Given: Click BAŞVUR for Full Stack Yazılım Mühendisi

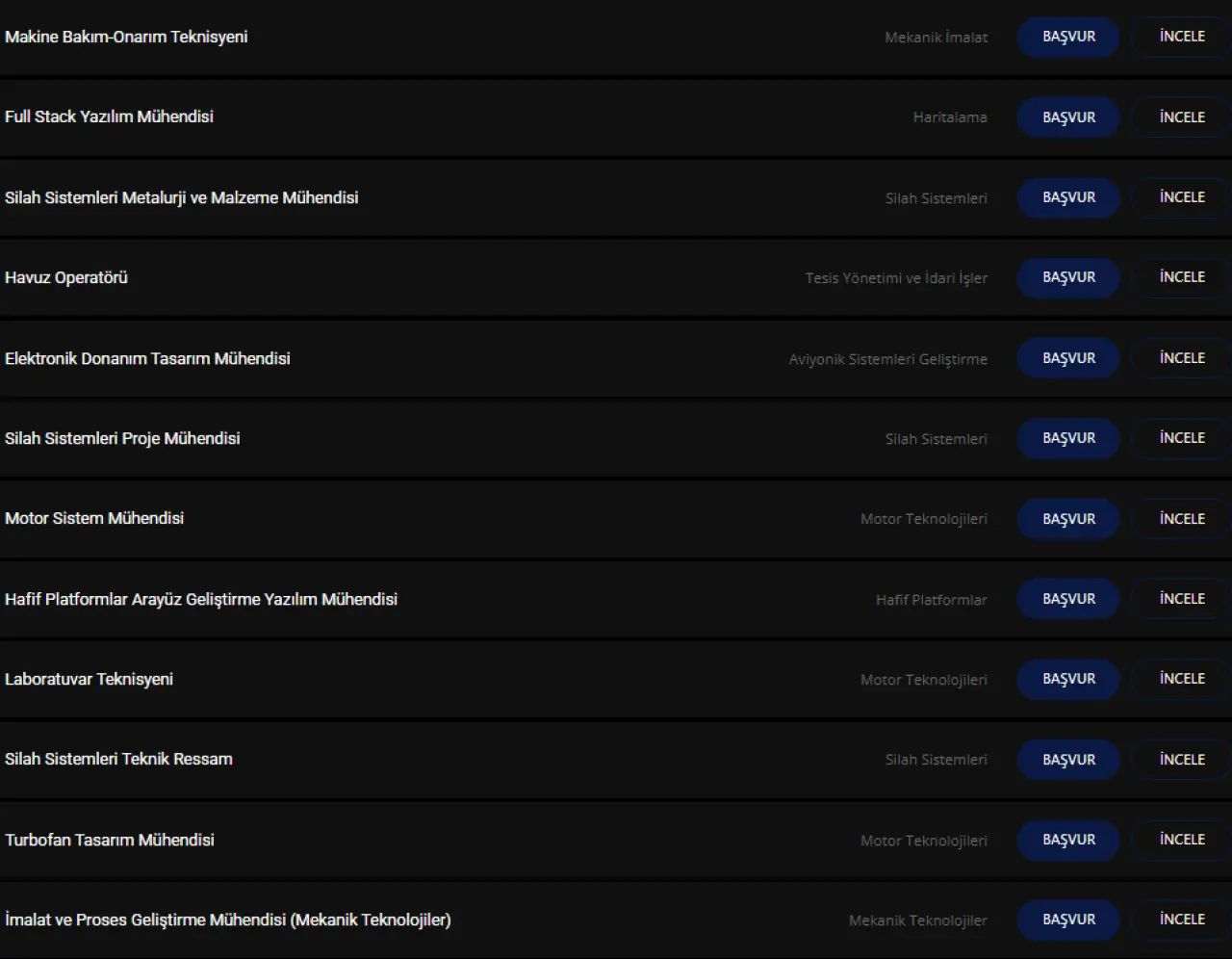Looking at the screenshot, I should point(1068,117).
